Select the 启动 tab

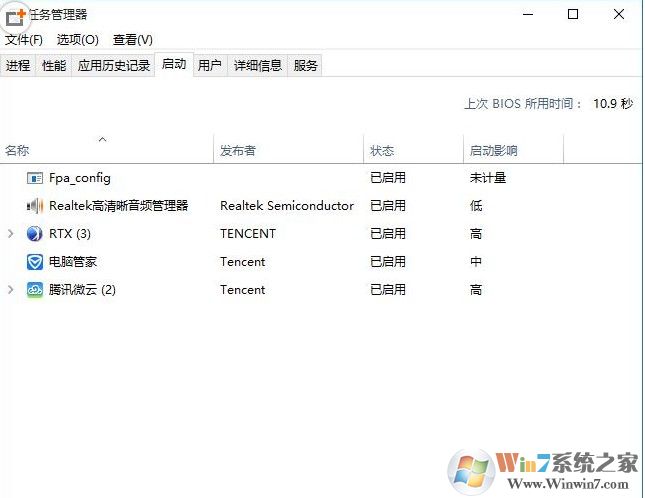[x=174, y=64]
